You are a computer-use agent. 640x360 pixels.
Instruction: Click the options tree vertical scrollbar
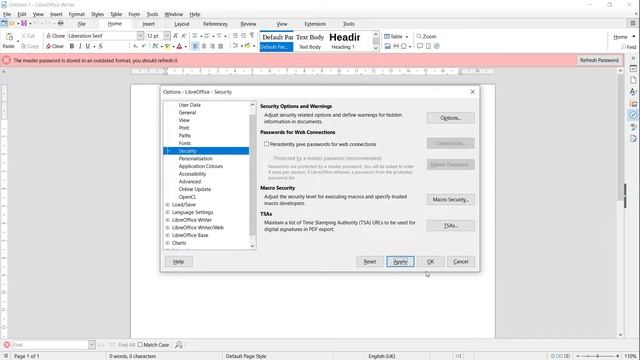pyautogui.click(x=252, y=176)
